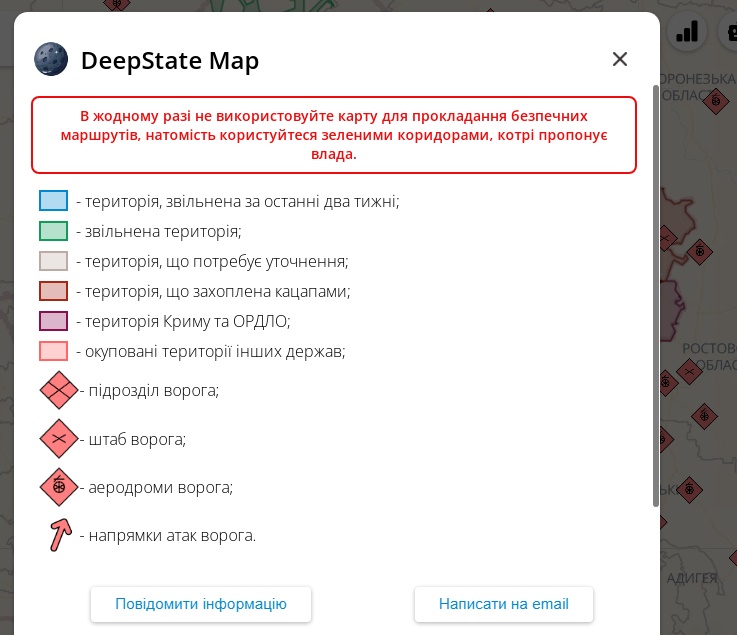Click the blue recently liberated territory swatch
The image size is (737, 635).
click(53, 201)
